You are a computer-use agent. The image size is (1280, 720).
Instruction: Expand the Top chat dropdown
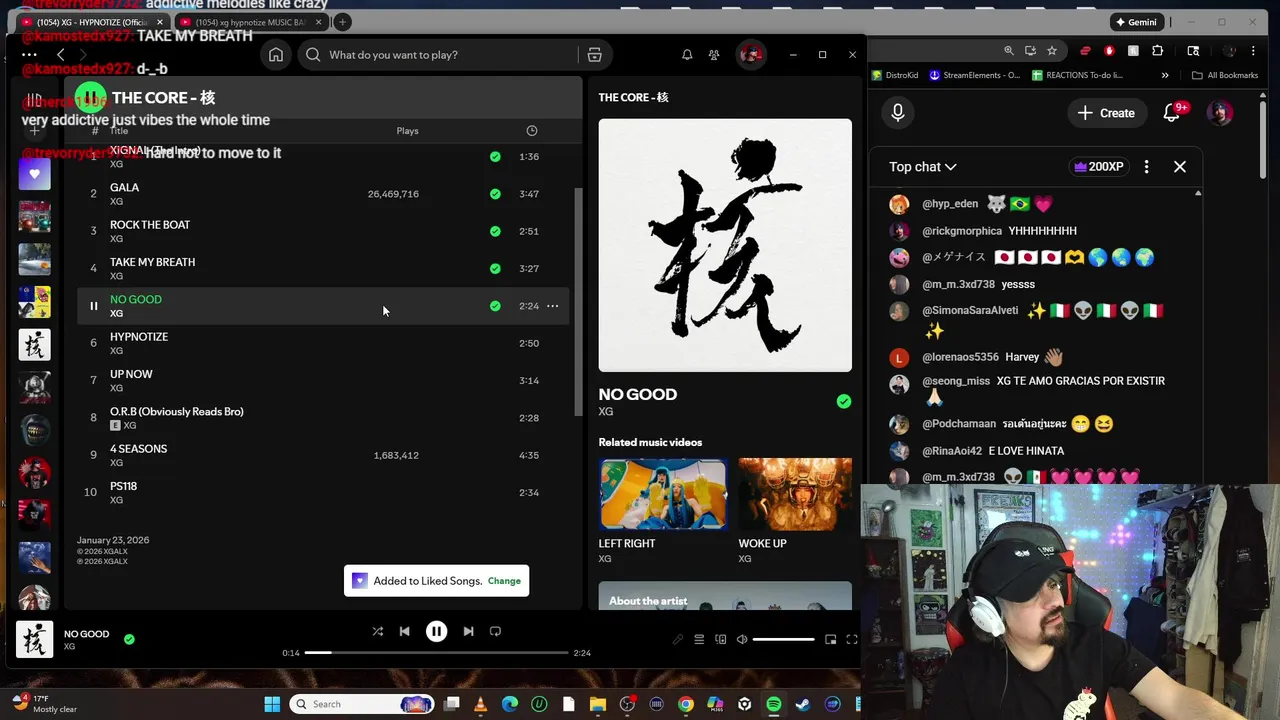tap(923, 167)
